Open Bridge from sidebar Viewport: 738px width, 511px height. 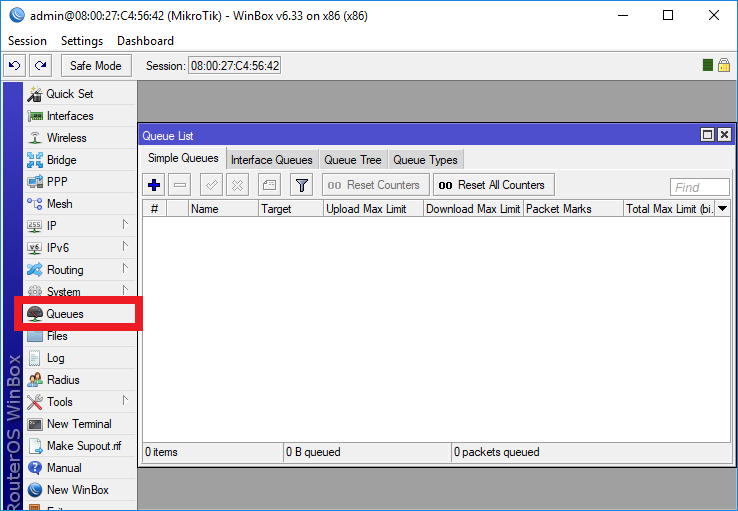coord(80,160)
